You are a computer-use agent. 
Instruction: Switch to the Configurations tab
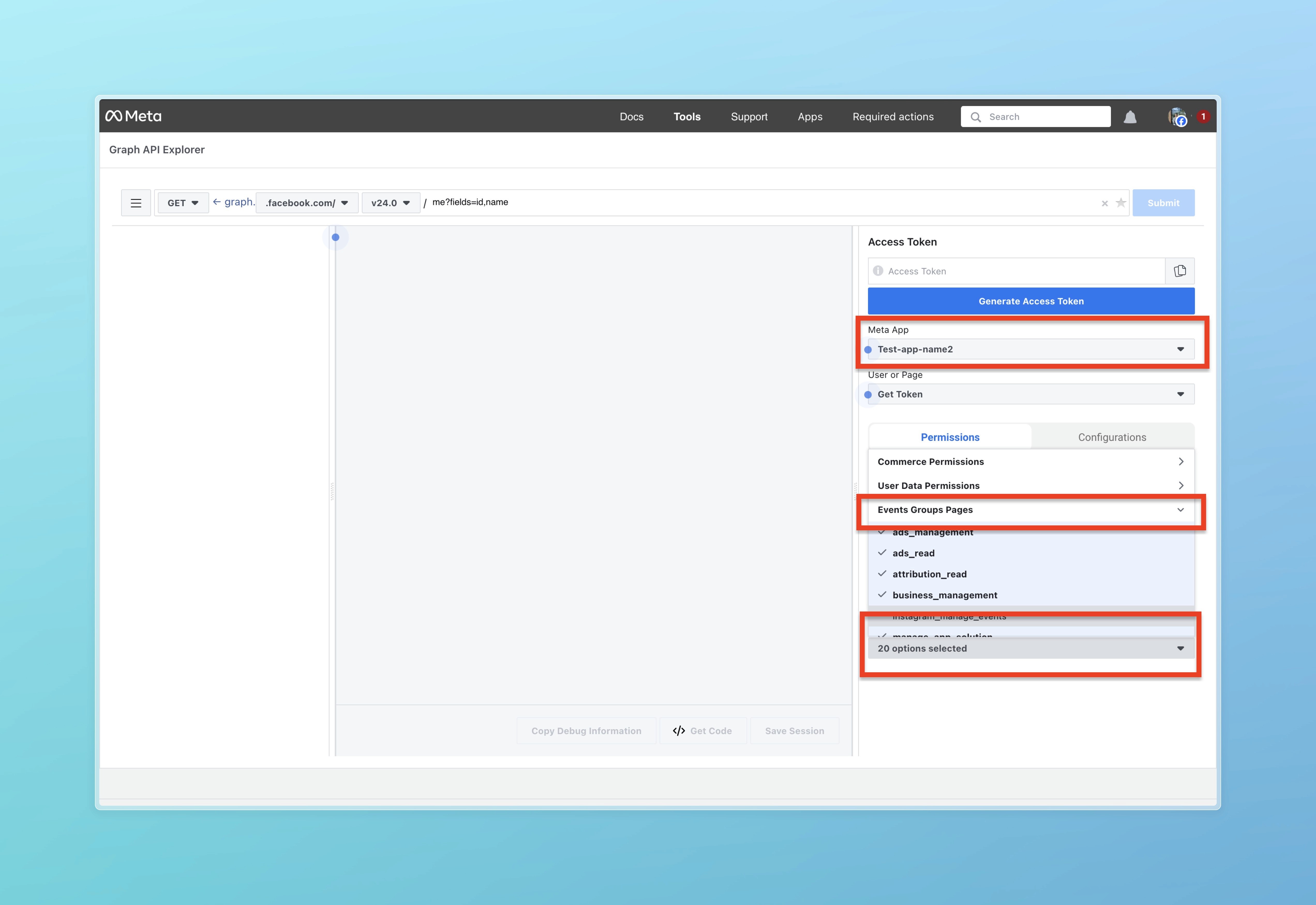1112,437
